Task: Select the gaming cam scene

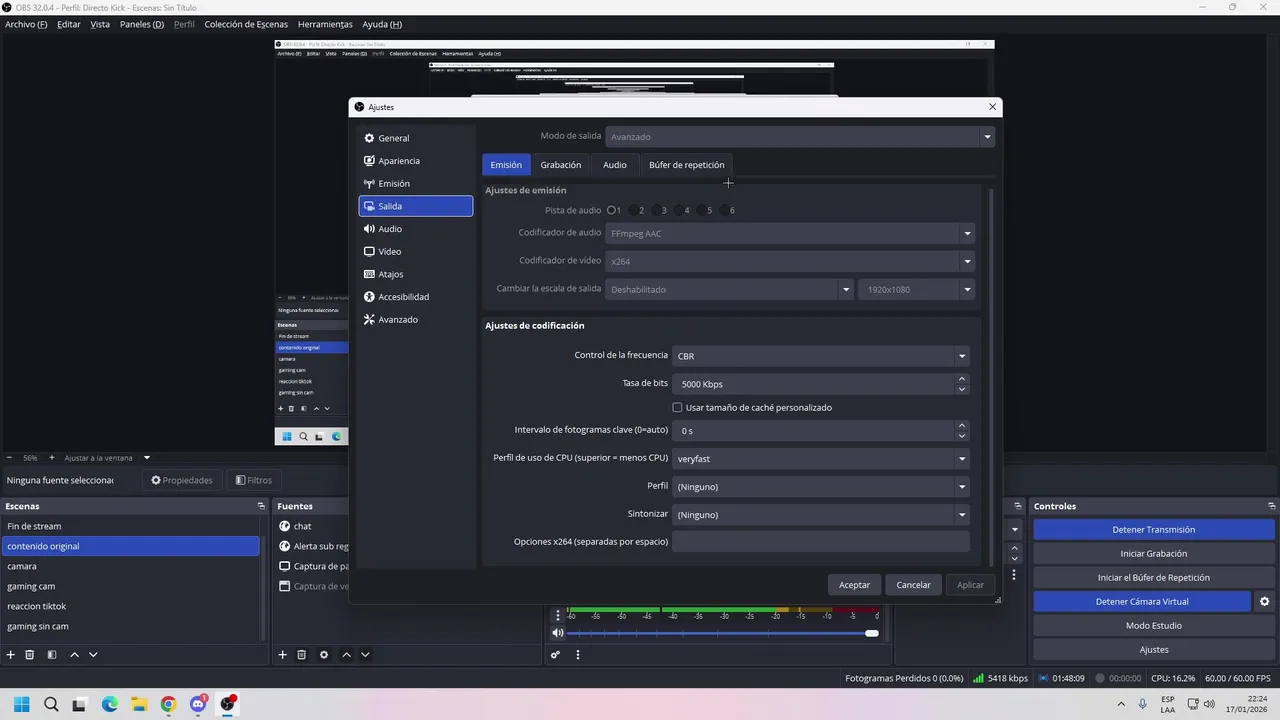Action: (x=131, y=586)
